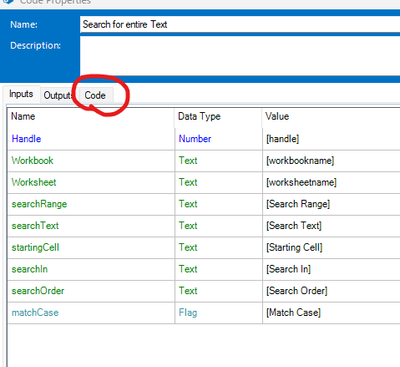Click the Value column header

point(331,117)
